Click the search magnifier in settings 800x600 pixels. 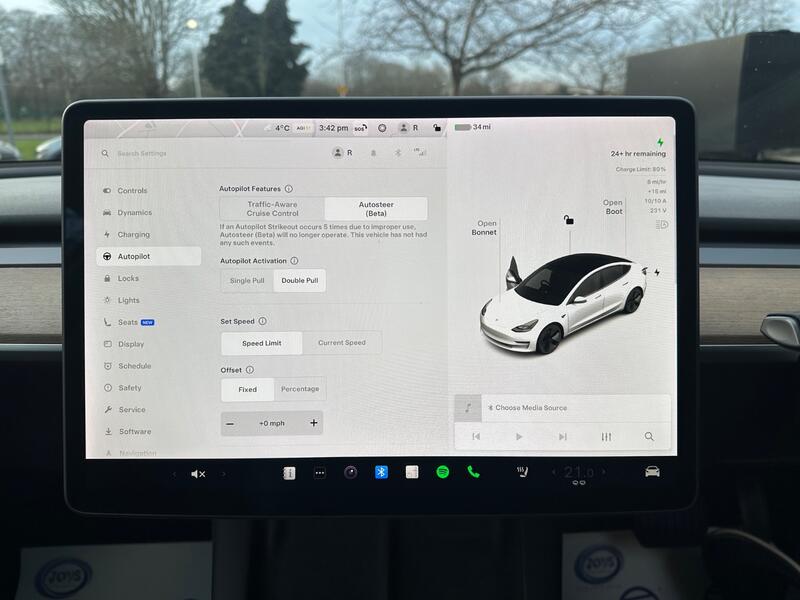point(105,154)
